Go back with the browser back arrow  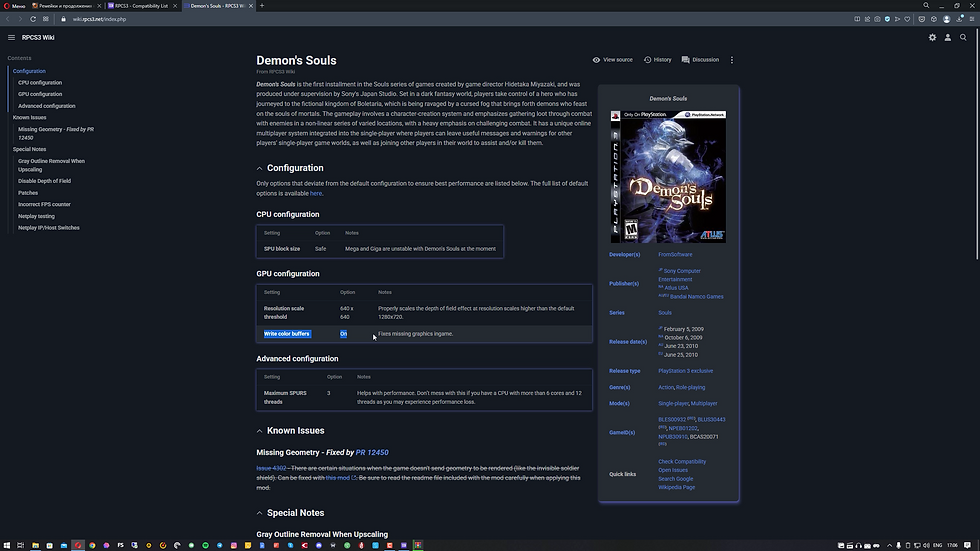pos(8,19)
